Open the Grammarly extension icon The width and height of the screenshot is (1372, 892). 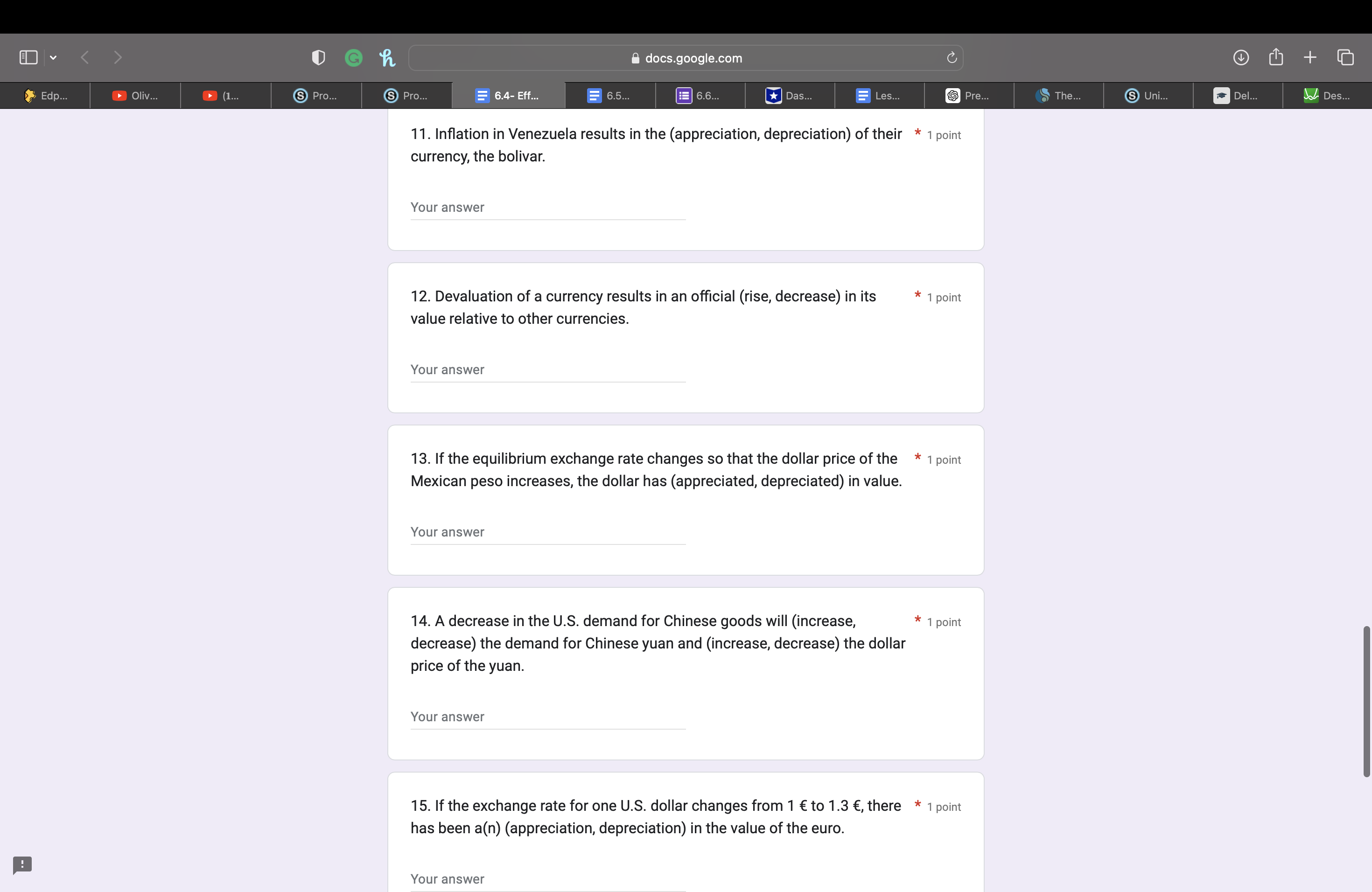[x=353, y=58]
